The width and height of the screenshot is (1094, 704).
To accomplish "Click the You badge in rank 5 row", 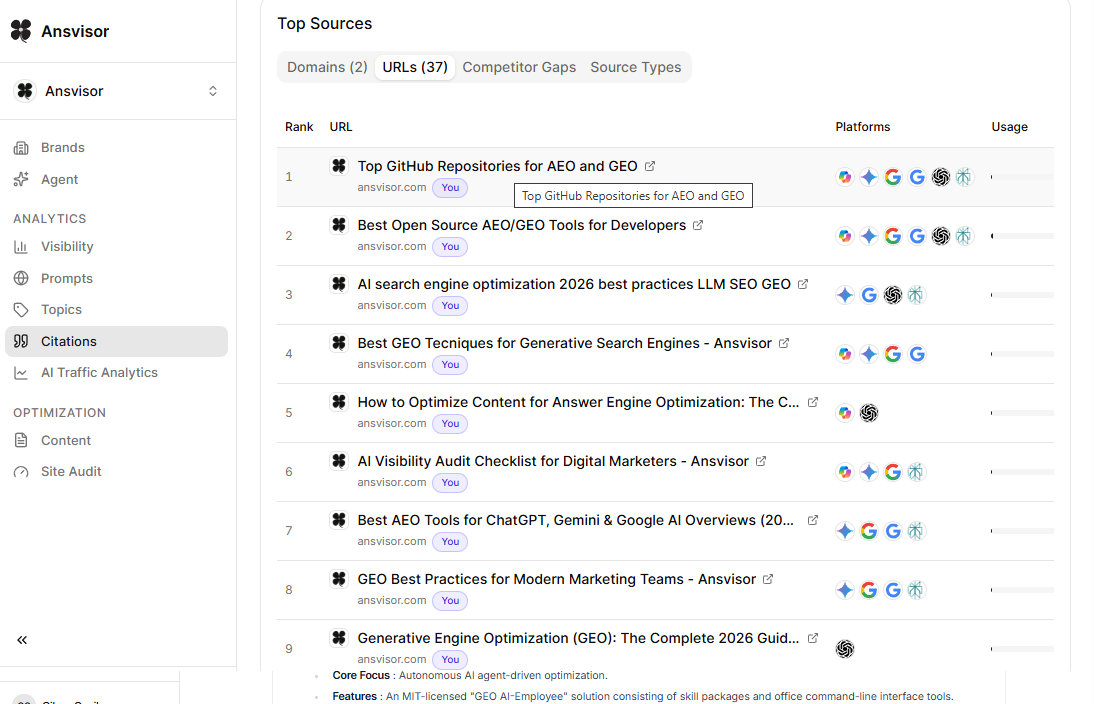I will pos(450,424).
